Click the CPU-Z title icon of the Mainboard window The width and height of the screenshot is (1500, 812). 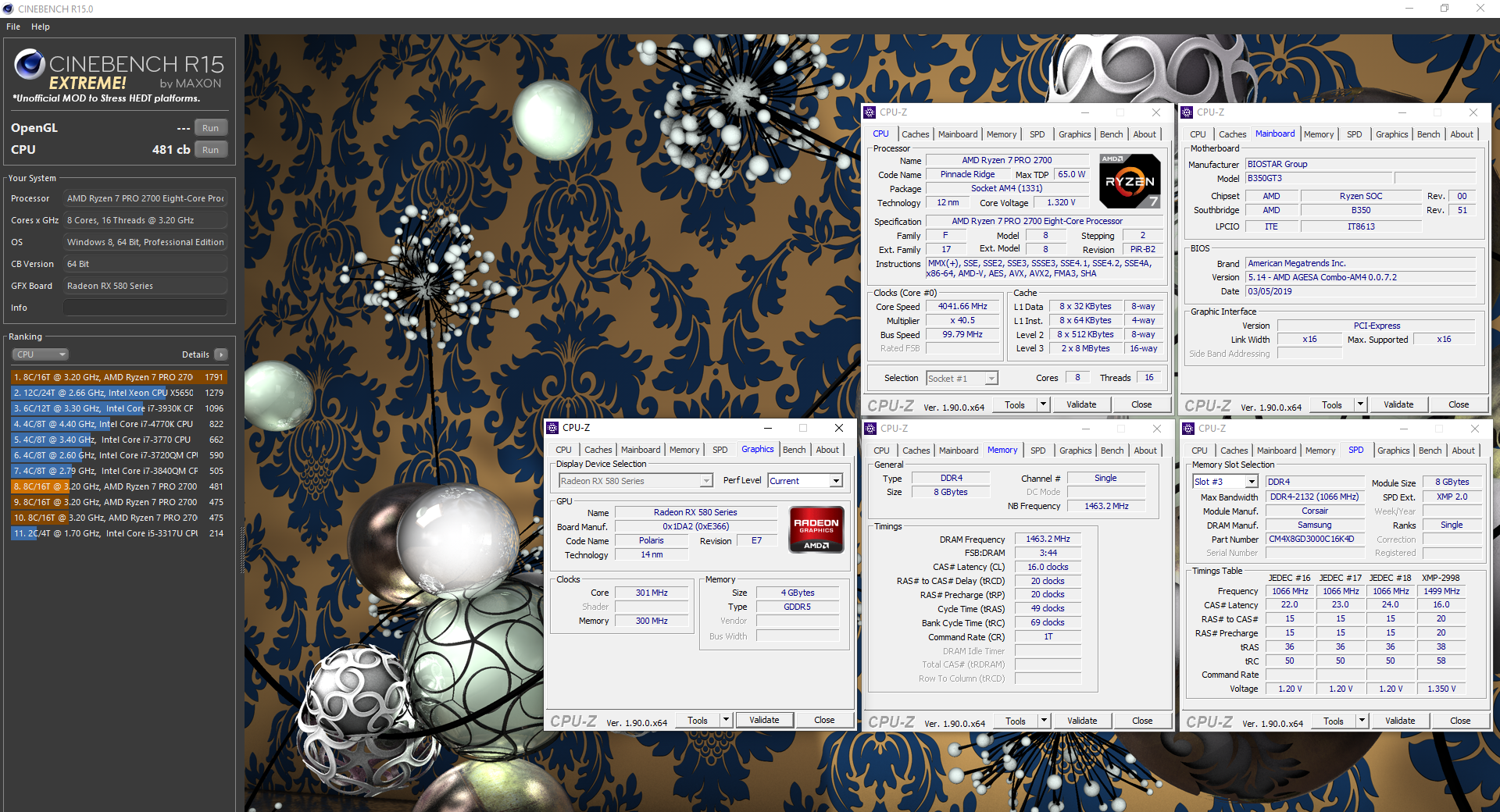tap(1187, 112)
